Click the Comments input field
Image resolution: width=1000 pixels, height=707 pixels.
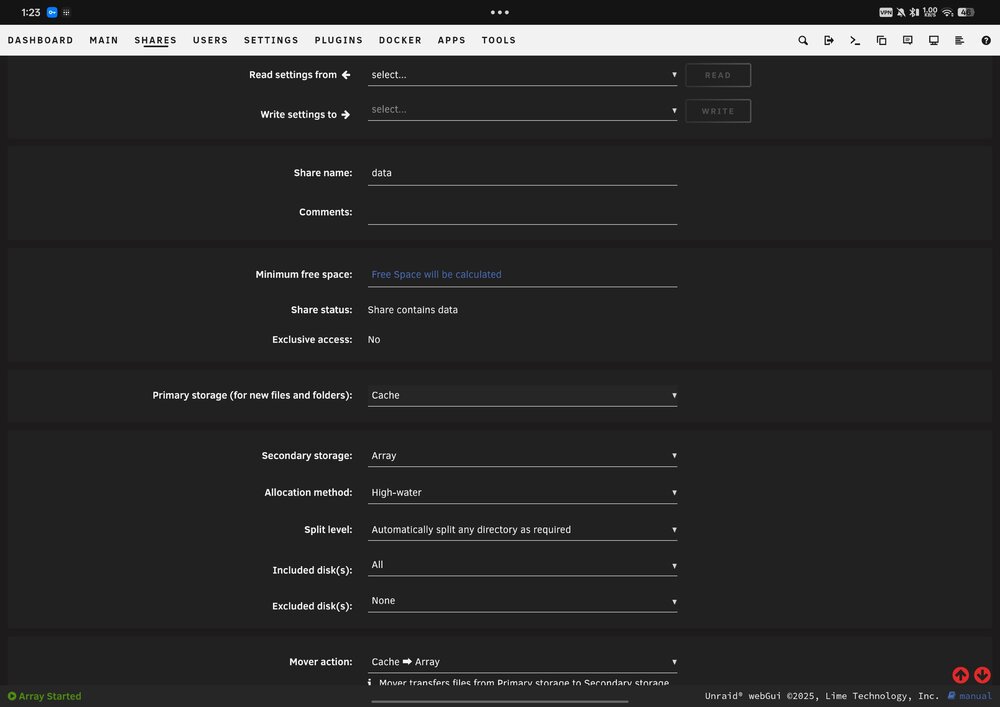pyautogui.click(x=522, y=212)
